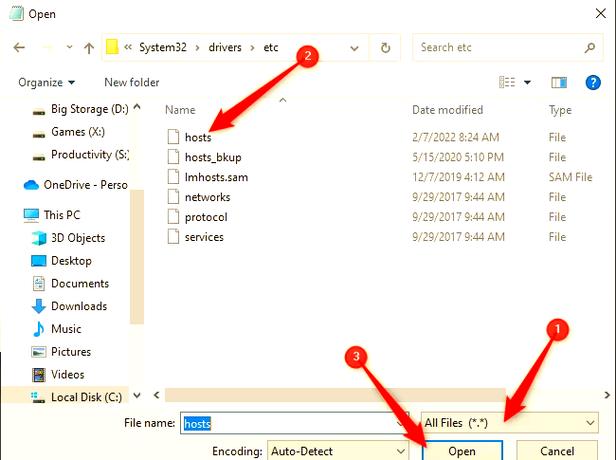Open the Encoding Auto-Detect dropdown
The image size is (616, 460).
tap(338, 451)
